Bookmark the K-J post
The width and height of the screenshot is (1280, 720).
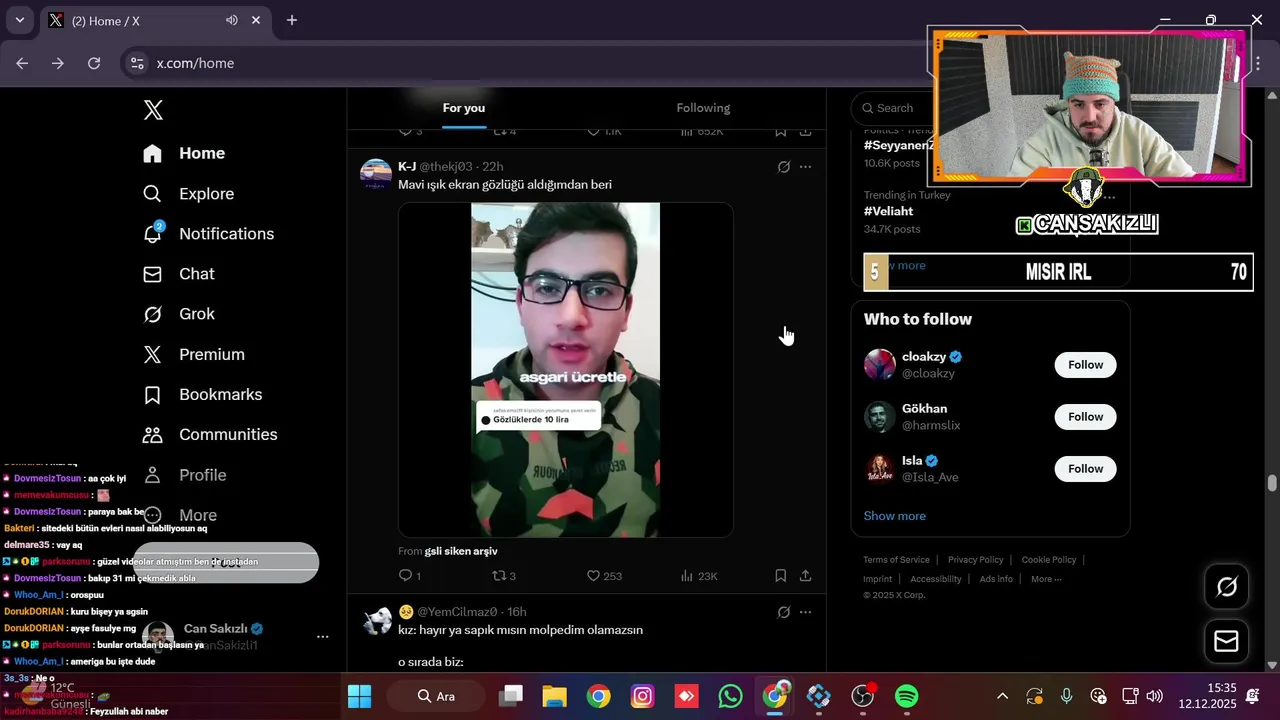click(x=780, y=575)
